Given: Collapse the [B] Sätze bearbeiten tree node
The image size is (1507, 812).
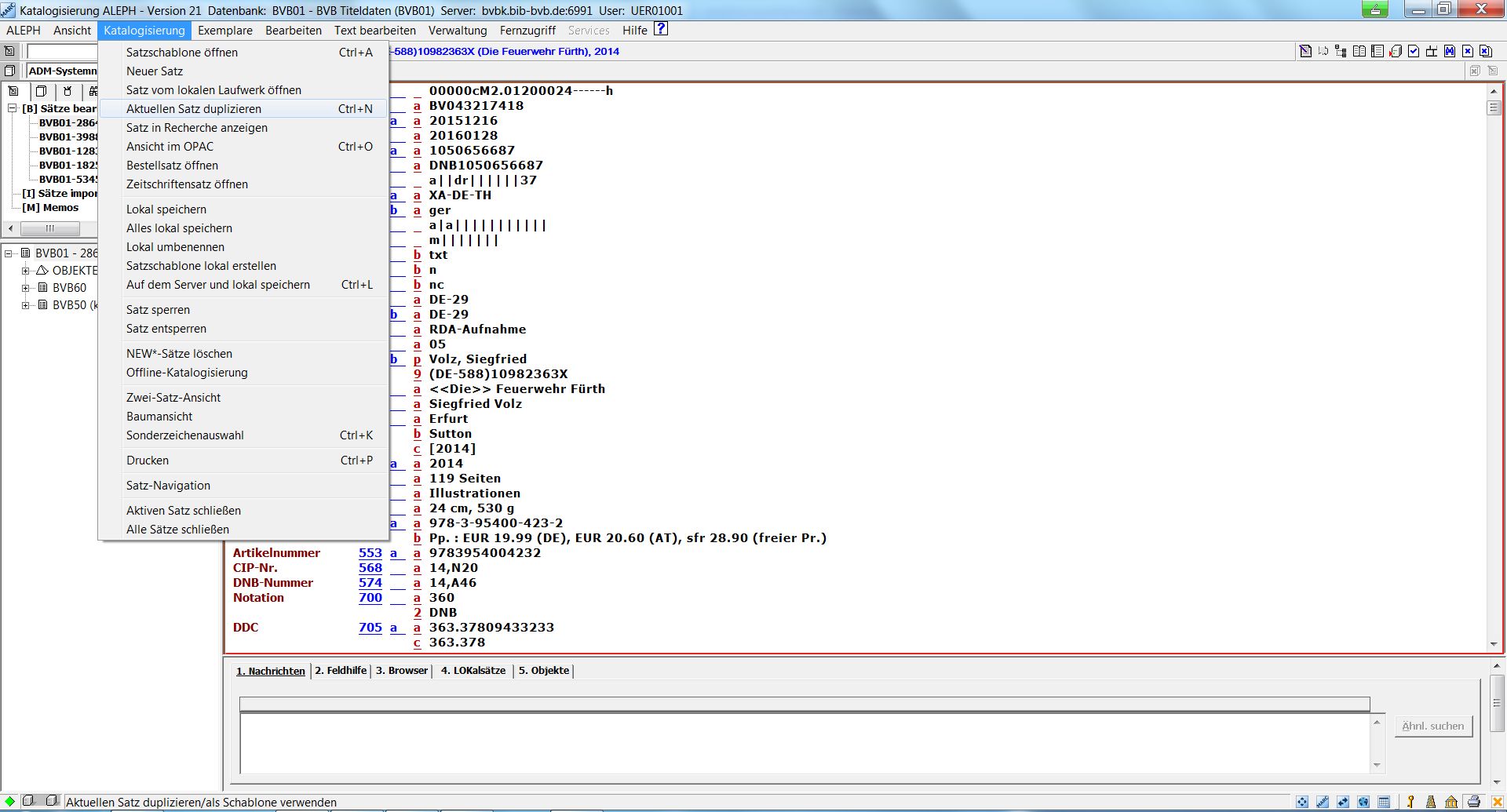Looking at the screenshot, I should coord(13,108).
